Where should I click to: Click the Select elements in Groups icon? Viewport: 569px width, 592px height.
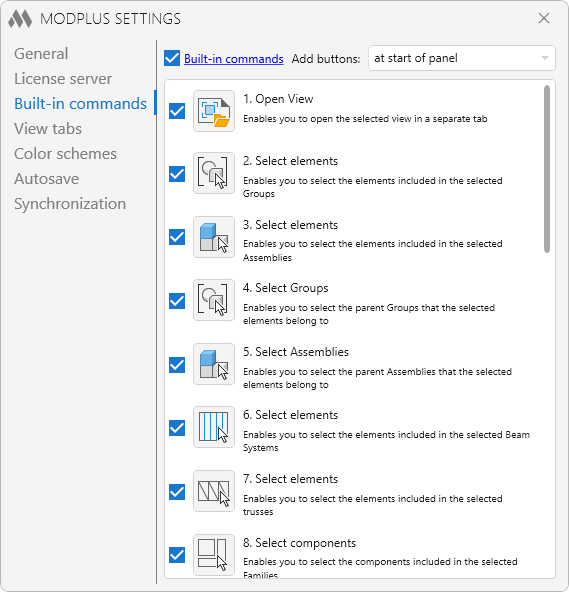coord(214,173)
